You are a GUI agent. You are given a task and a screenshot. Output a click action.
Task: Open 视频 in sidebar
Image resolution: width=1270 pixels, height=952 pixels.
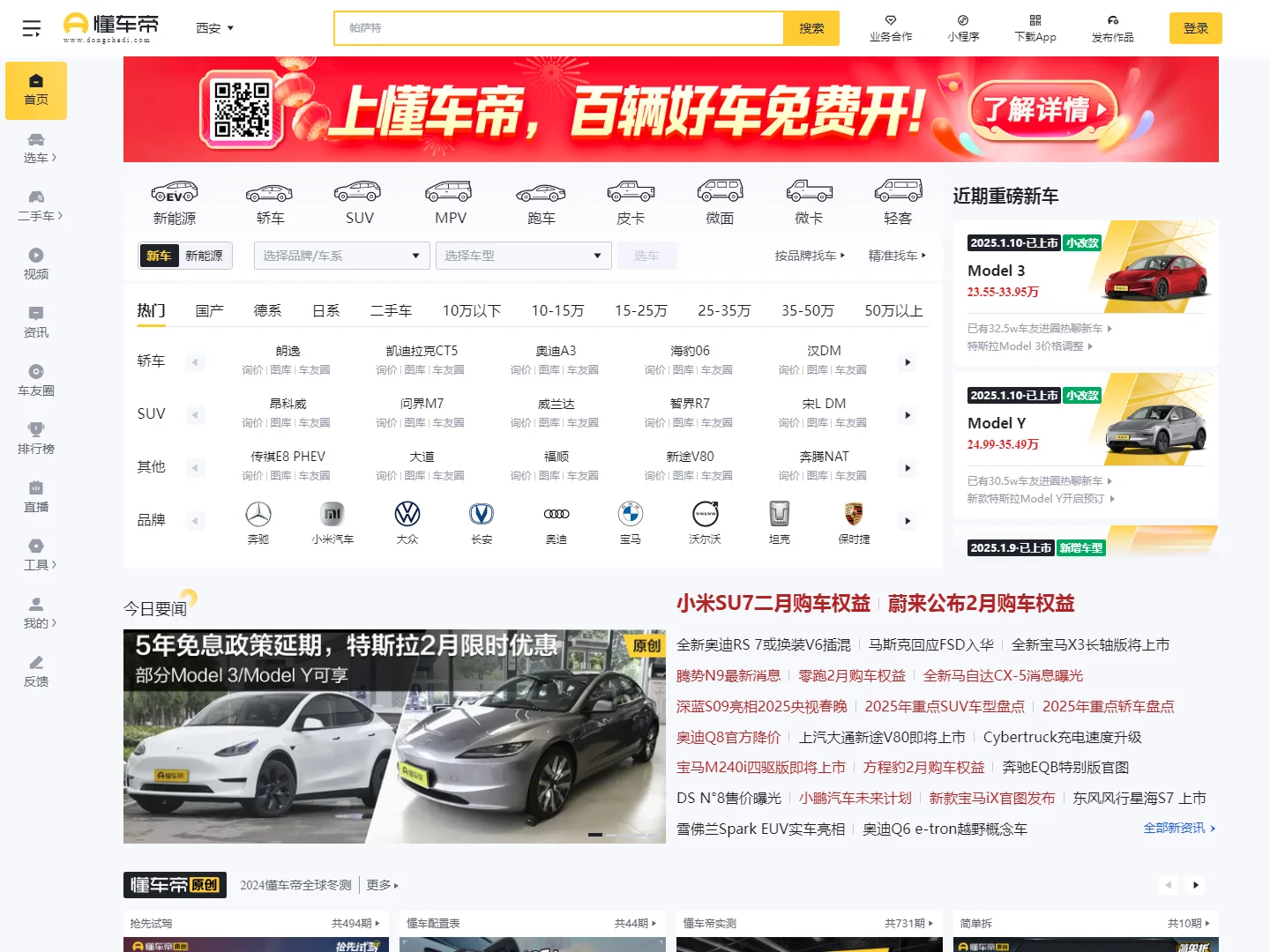point(36,264)
